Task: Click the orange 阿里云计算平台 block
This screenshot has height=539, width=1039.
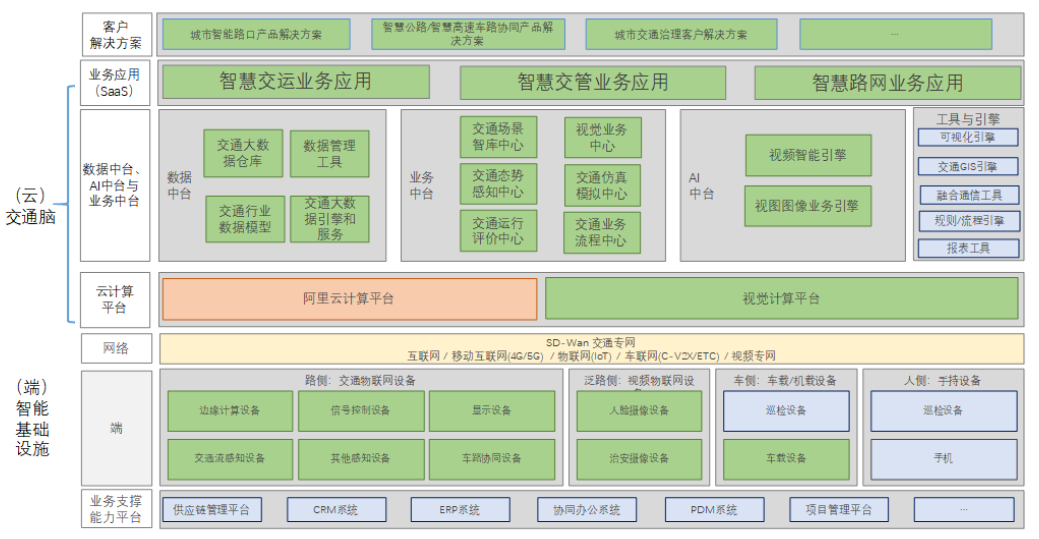Action: pos(349,298)
